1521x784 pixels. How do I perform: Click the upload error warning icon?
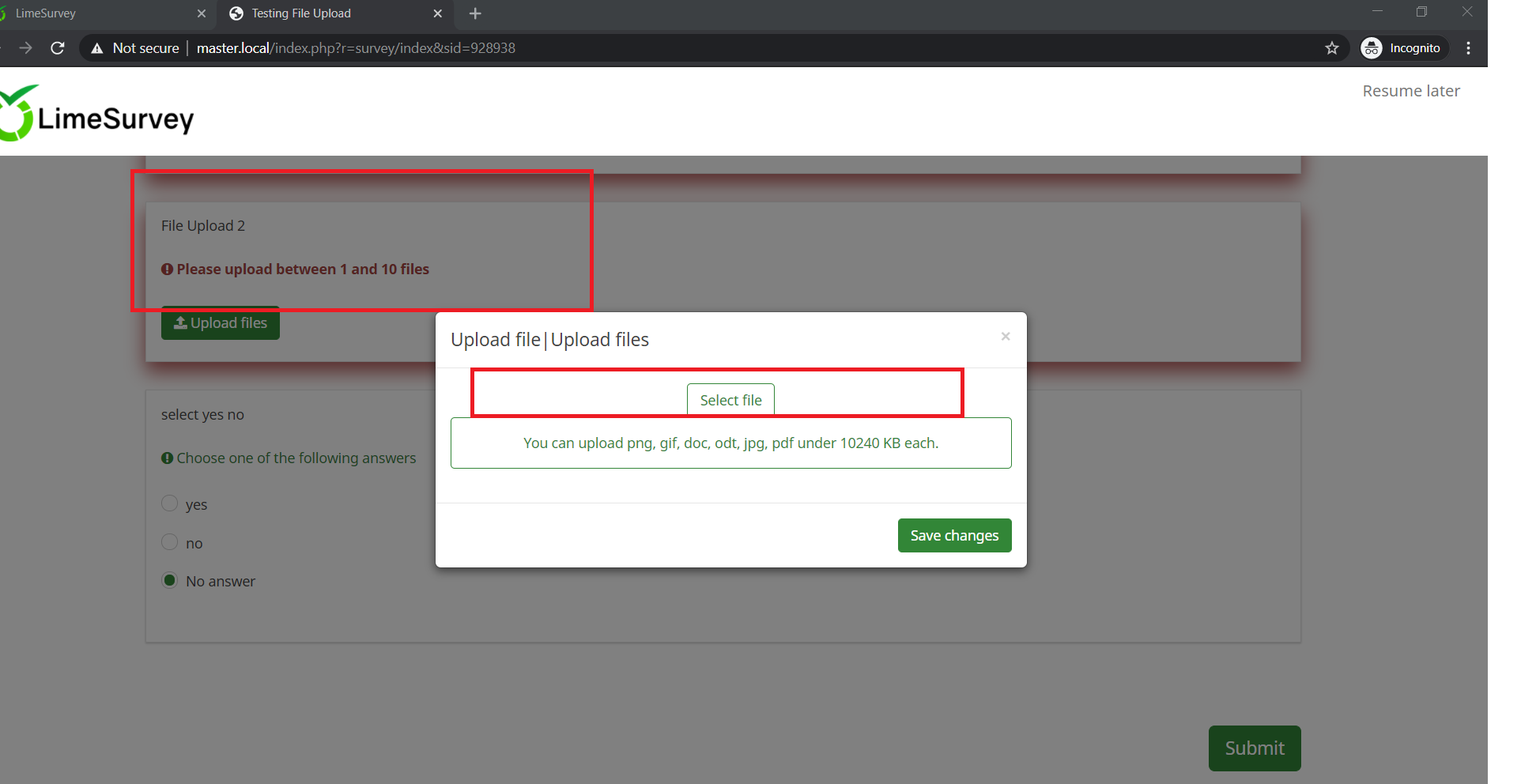(x=167, y=269)
